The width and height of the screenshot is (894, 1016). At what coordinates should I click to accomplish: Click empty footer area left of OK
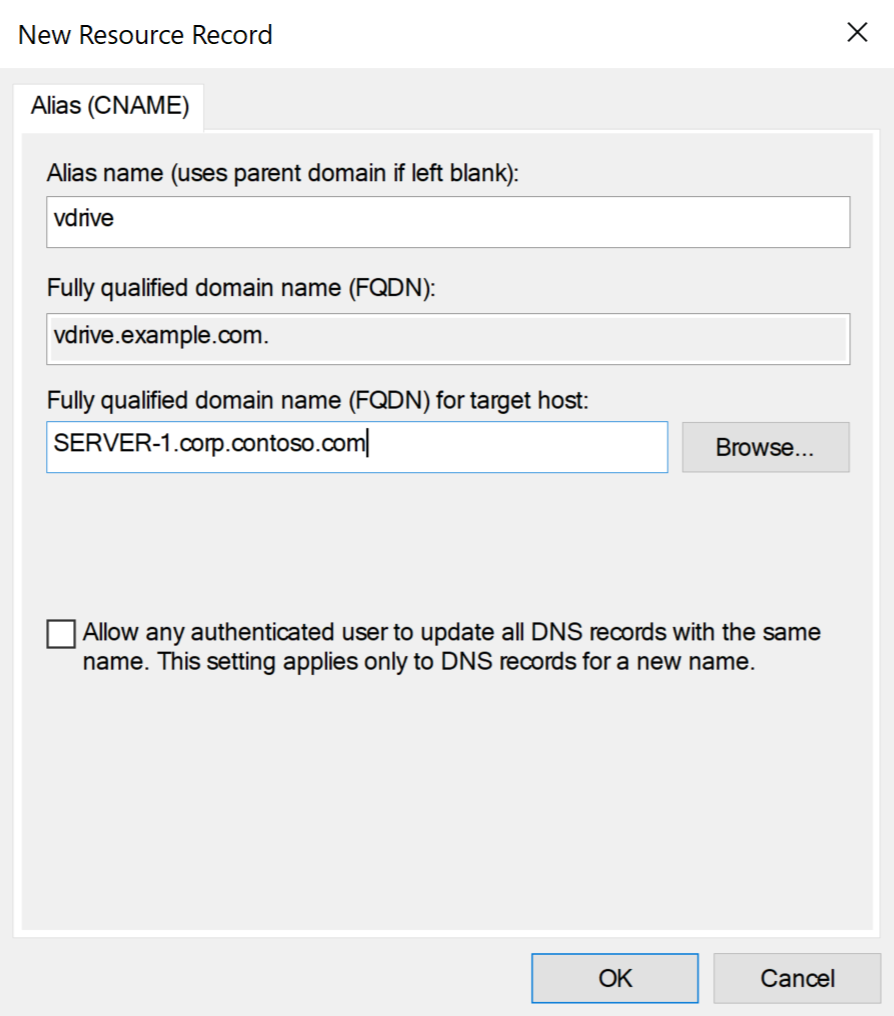tap(270, 977)
